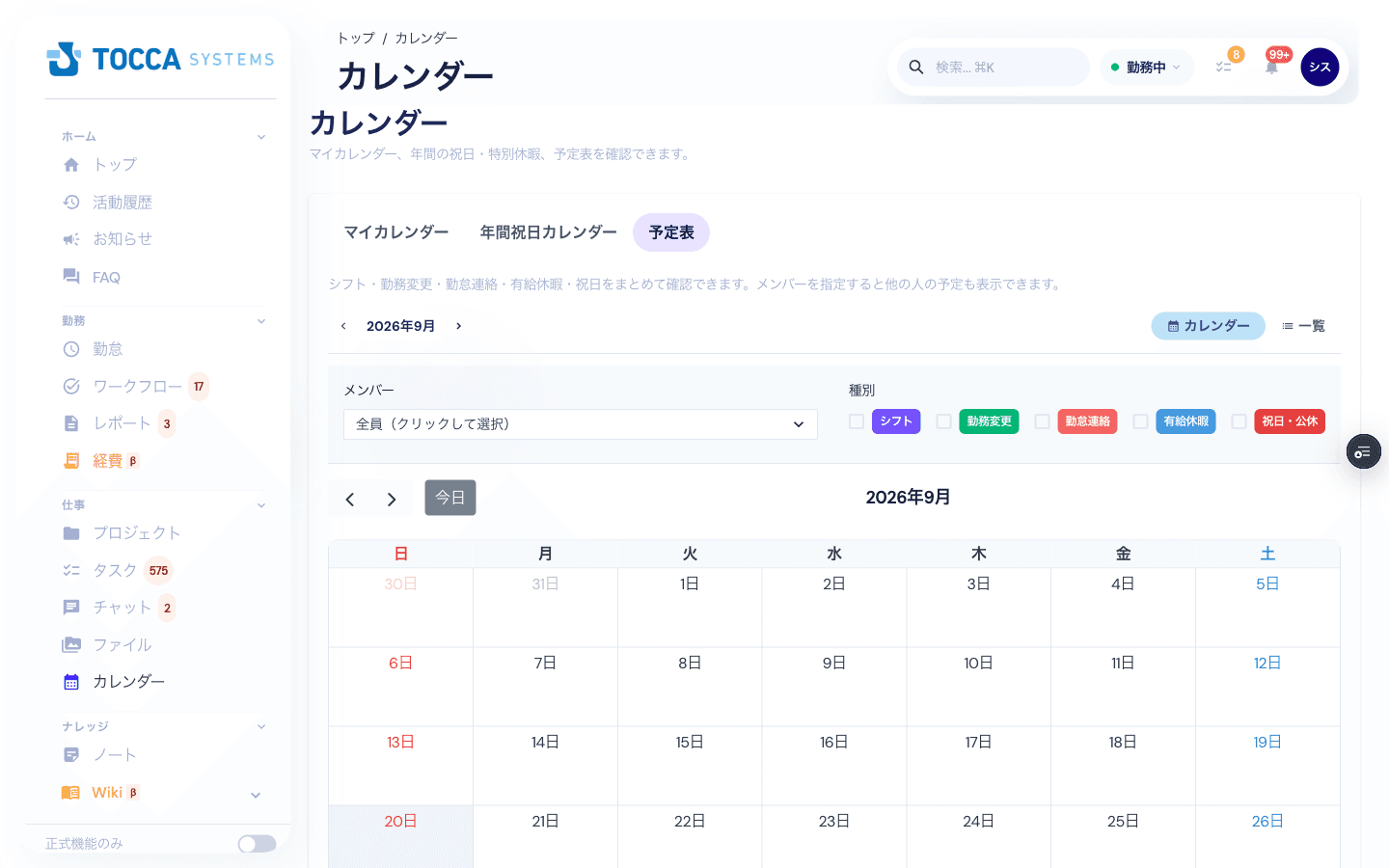Select the 予定表 tab
Image resolution: width=1389 pixels, height=868 pixels.
[x=671, y=232]
